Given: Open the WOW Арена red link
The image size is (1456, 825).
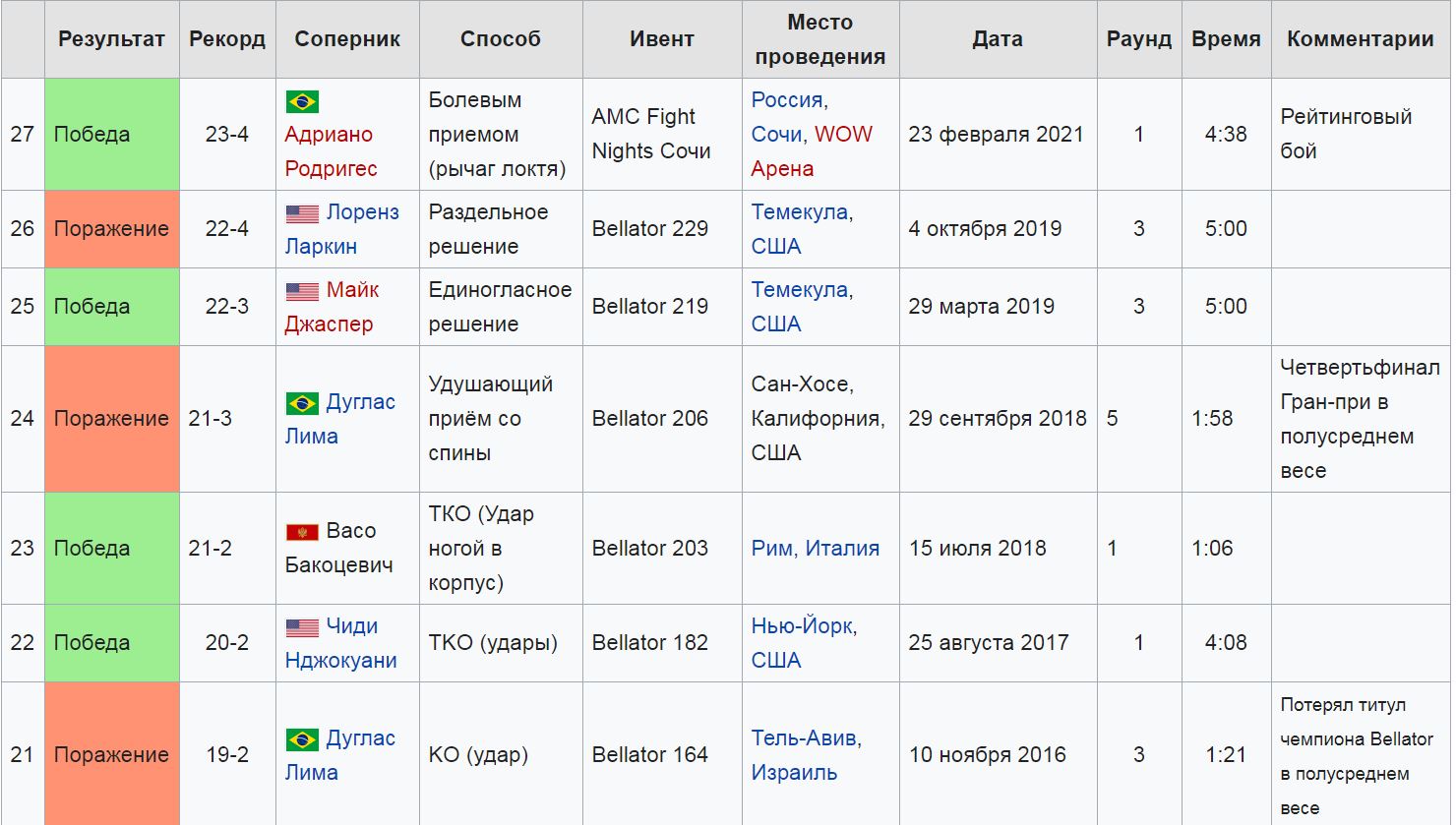Looking at the screenshot, I should (x=812, y=151).
